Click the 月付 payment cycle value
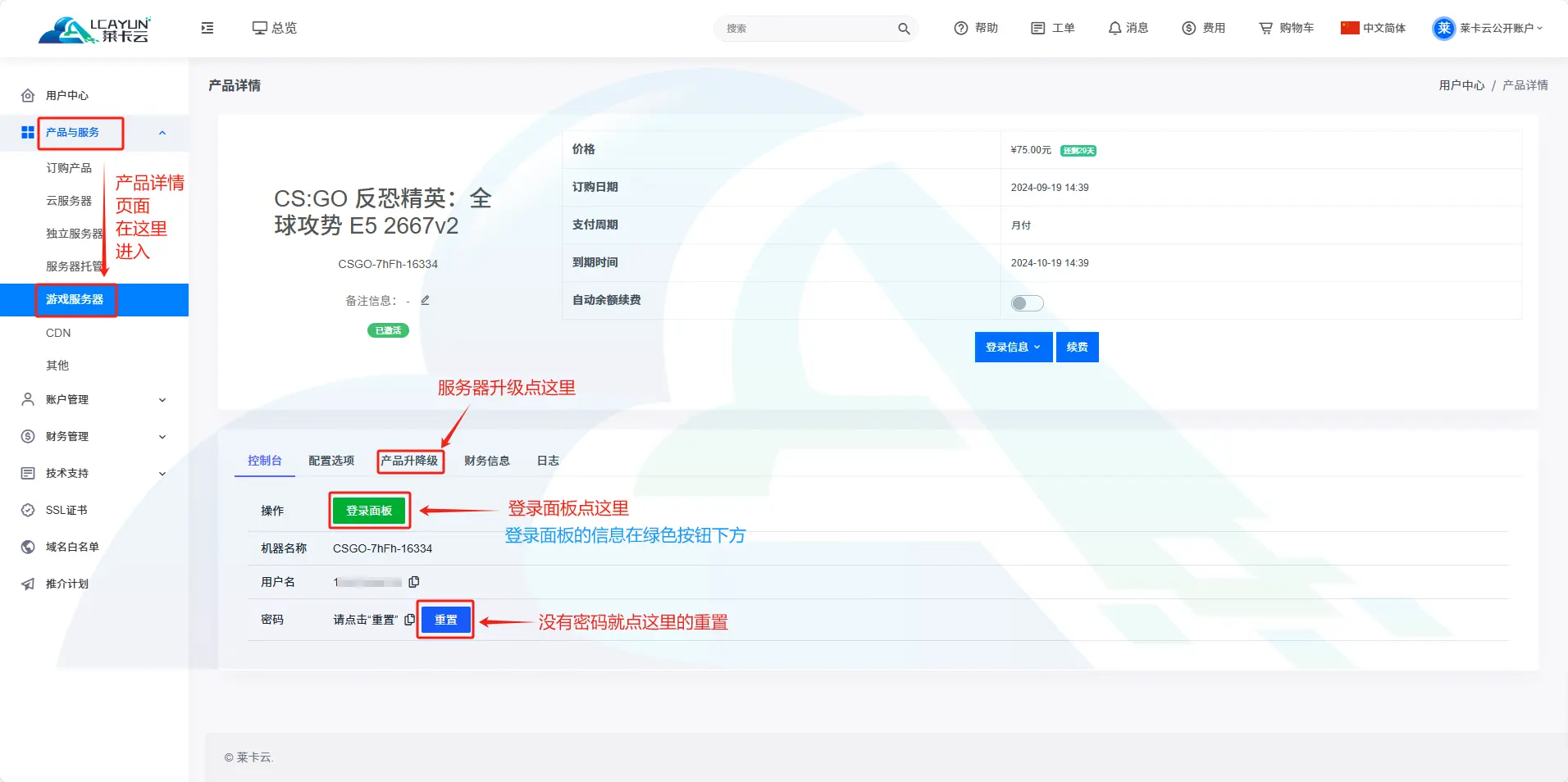This screenshot has height=782, width=1568. (1021, 225)
